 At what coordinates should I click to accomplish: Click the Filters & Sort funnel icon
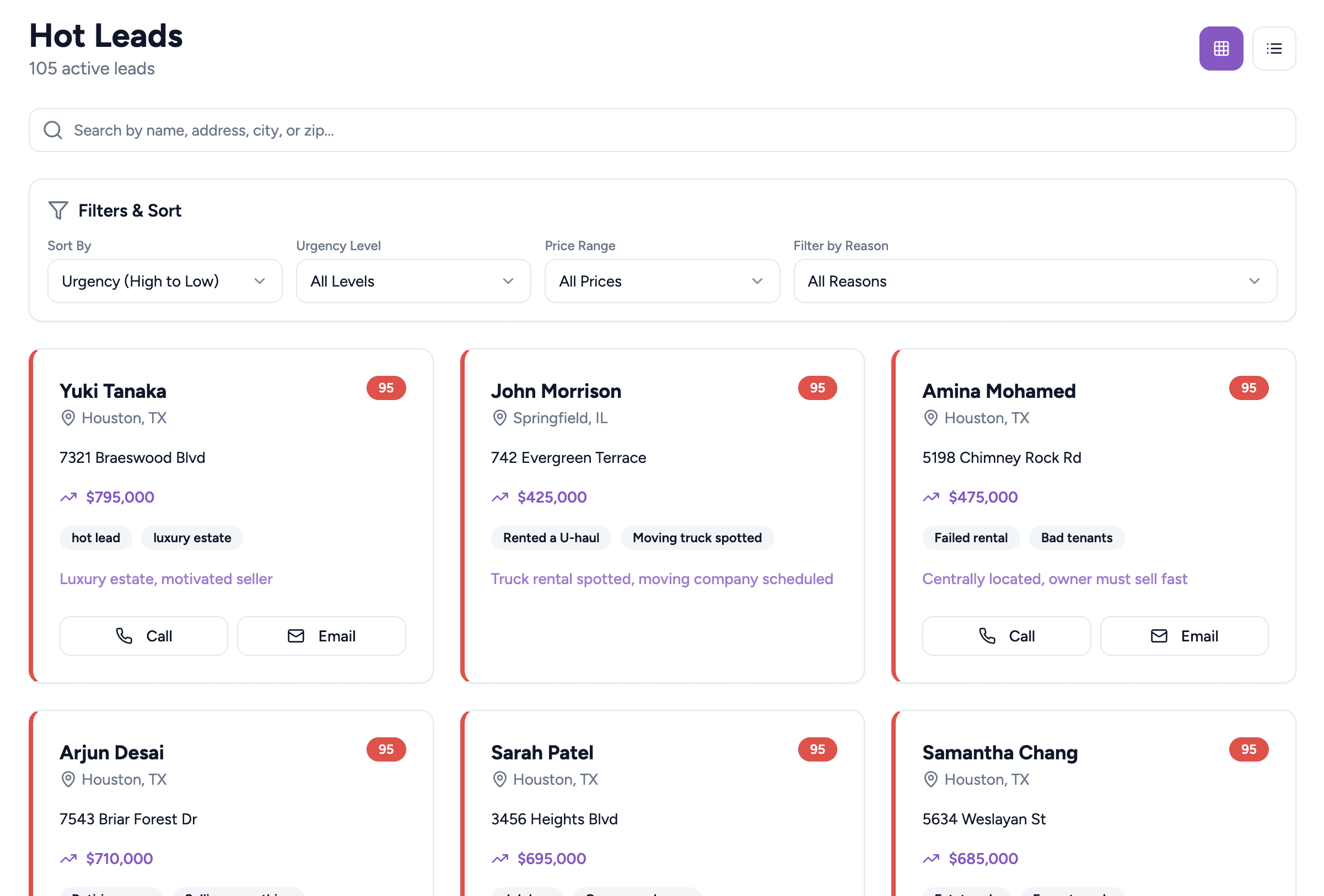58,210
